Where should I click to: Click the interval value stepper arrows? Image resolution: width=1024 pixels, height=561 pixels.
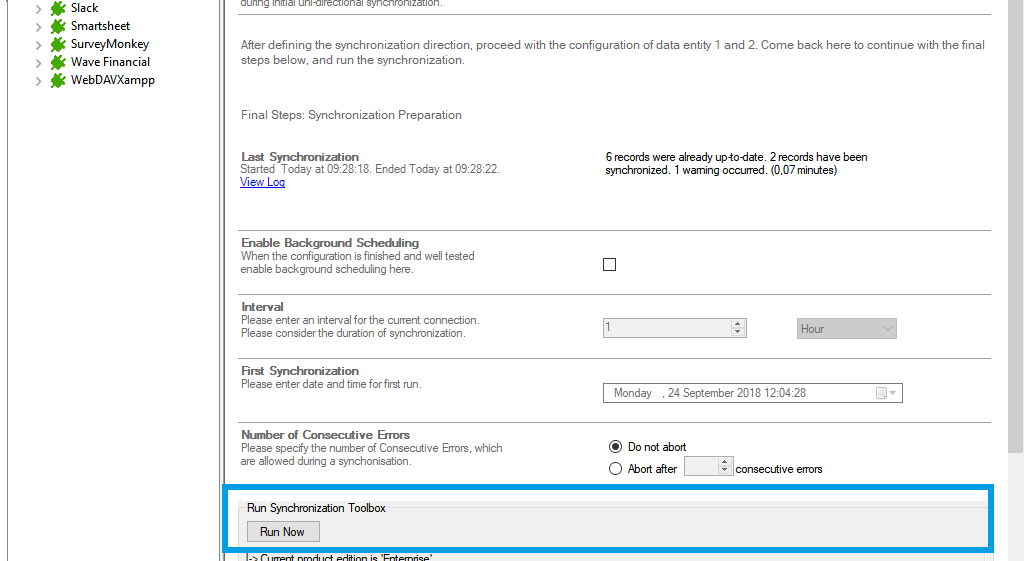(x=738, y=328)
